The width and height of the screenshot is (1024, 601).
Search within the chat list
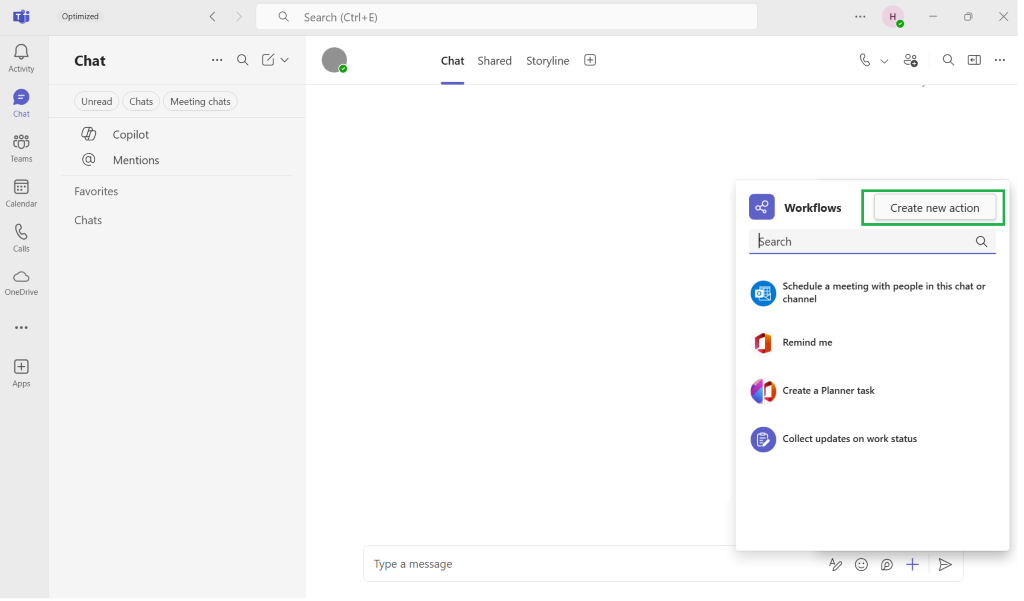click(242, 60)
